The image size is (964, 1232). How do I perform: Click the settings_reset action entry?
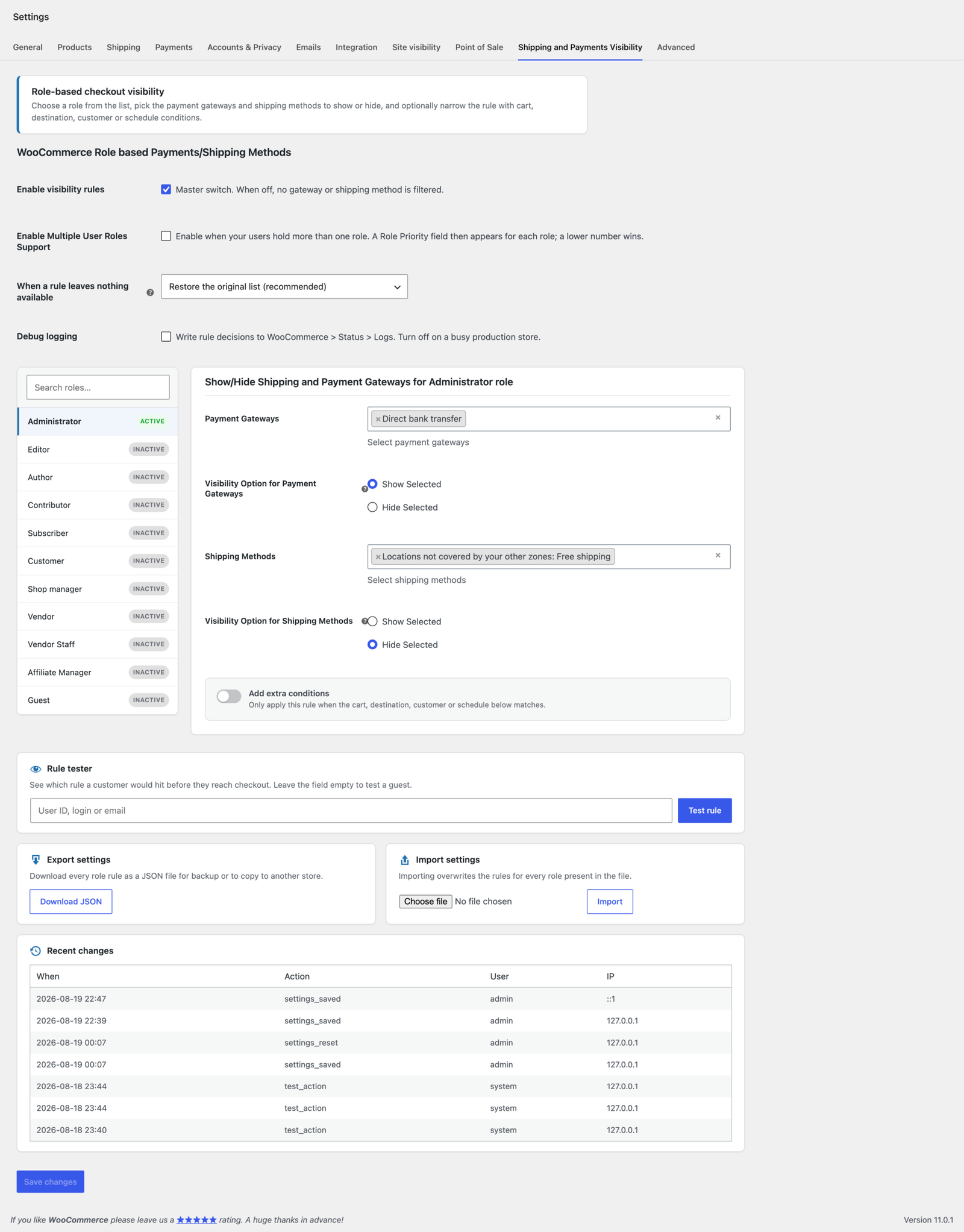point(311,1043)
